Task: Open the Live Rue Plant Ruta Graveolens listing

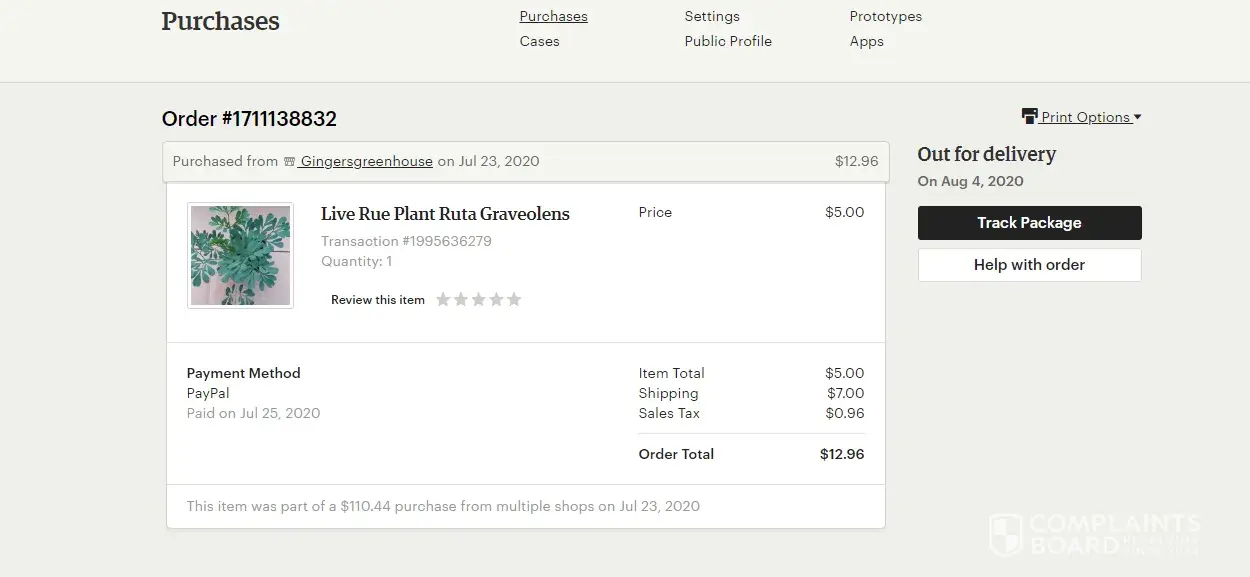Action: coord(445,213)
